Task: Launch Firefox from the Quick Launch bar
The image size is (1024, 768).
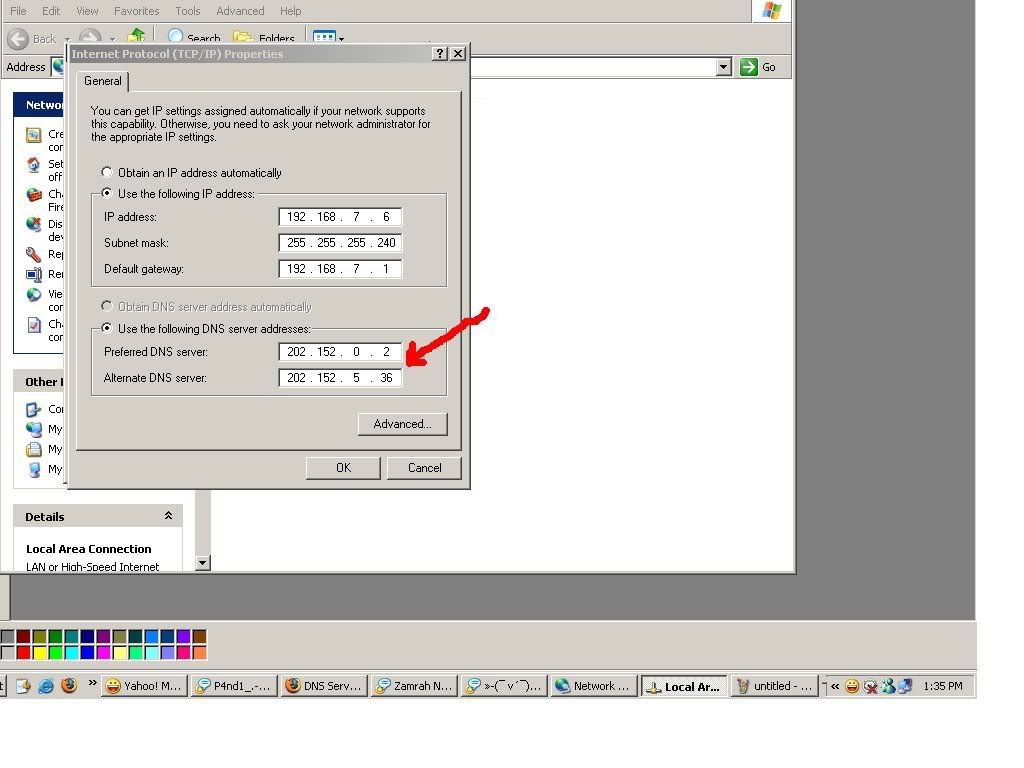Action: click(x=69, y=686)
